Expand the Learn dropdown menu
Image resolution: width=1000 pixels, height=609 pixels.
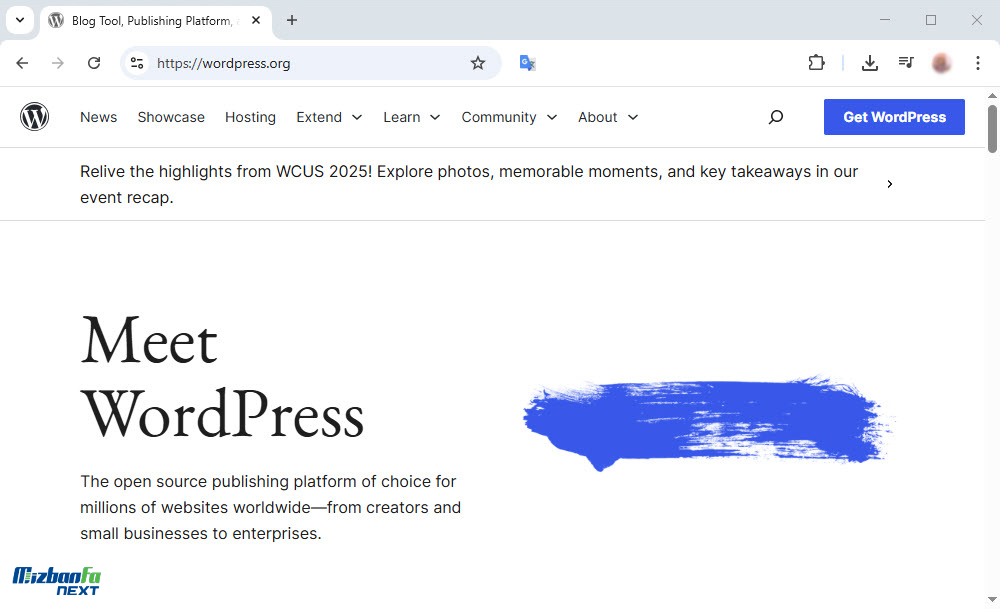point(411,117)
